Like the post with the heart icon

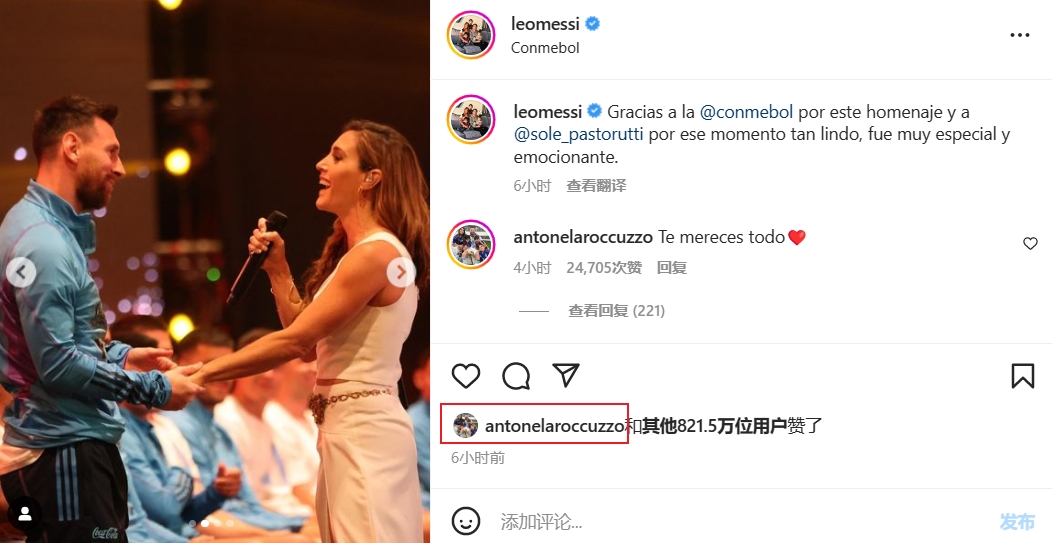[x=466, y=376]
